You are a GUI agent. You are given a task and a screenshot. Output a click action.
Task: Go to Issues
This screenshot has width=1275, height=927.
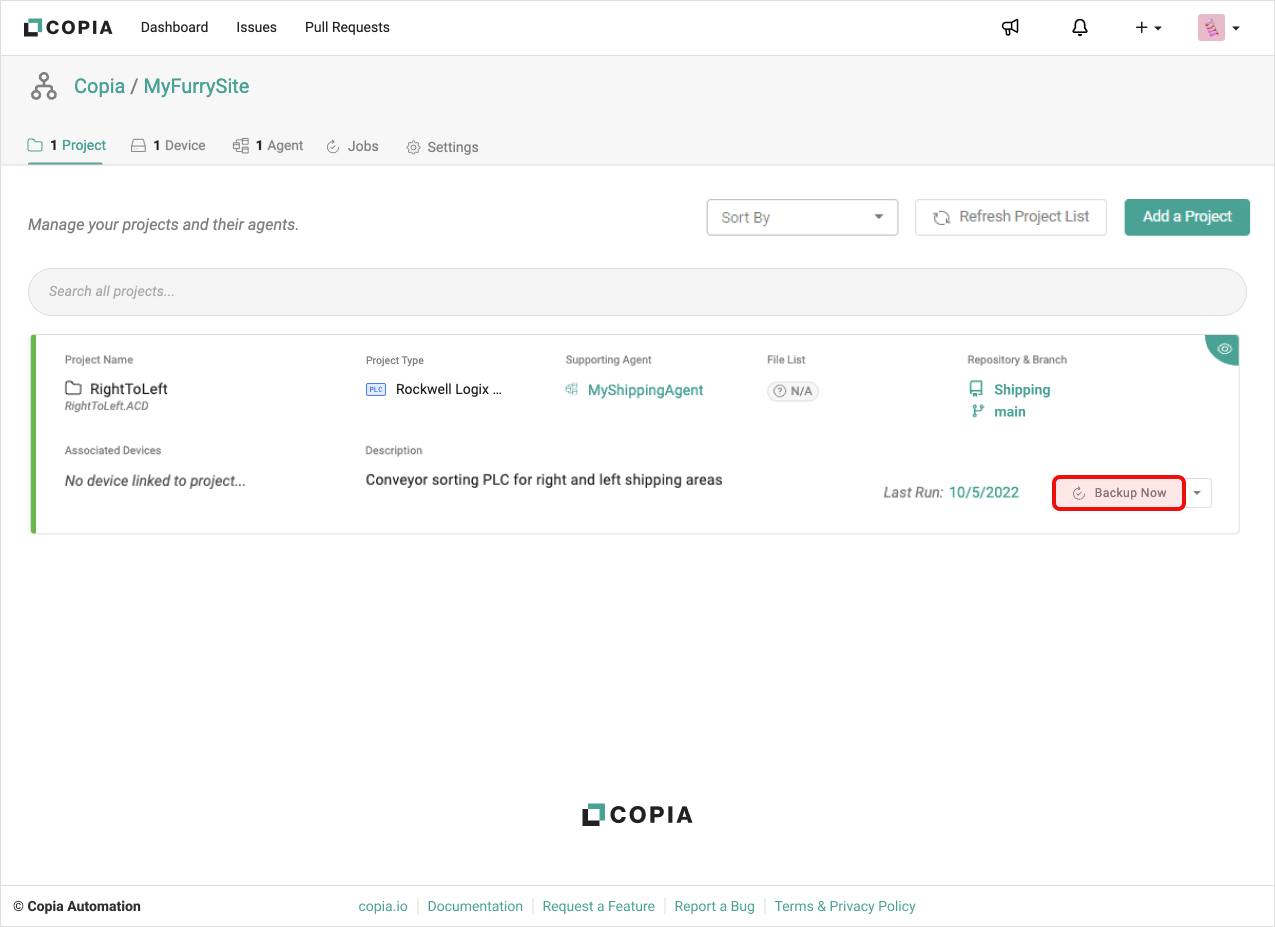click(257, 27)
